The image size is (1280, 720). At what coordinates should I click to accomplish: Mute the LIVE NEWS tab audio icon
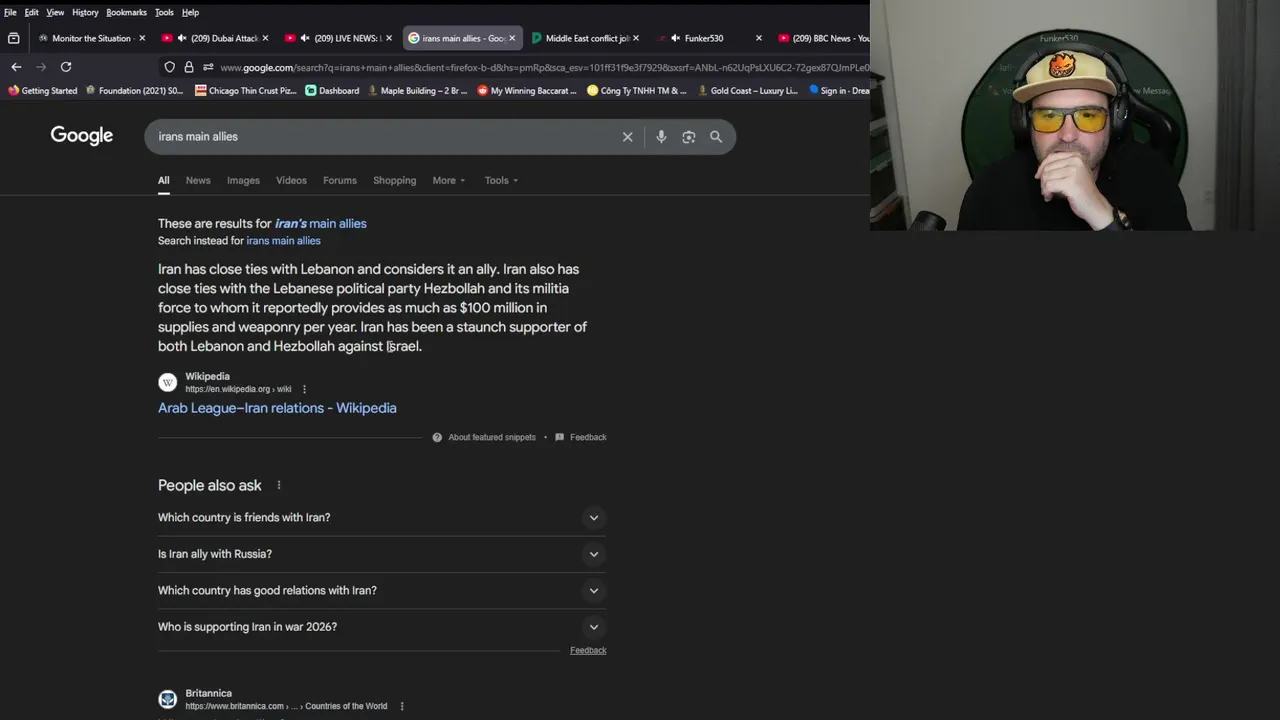(305, 38)
